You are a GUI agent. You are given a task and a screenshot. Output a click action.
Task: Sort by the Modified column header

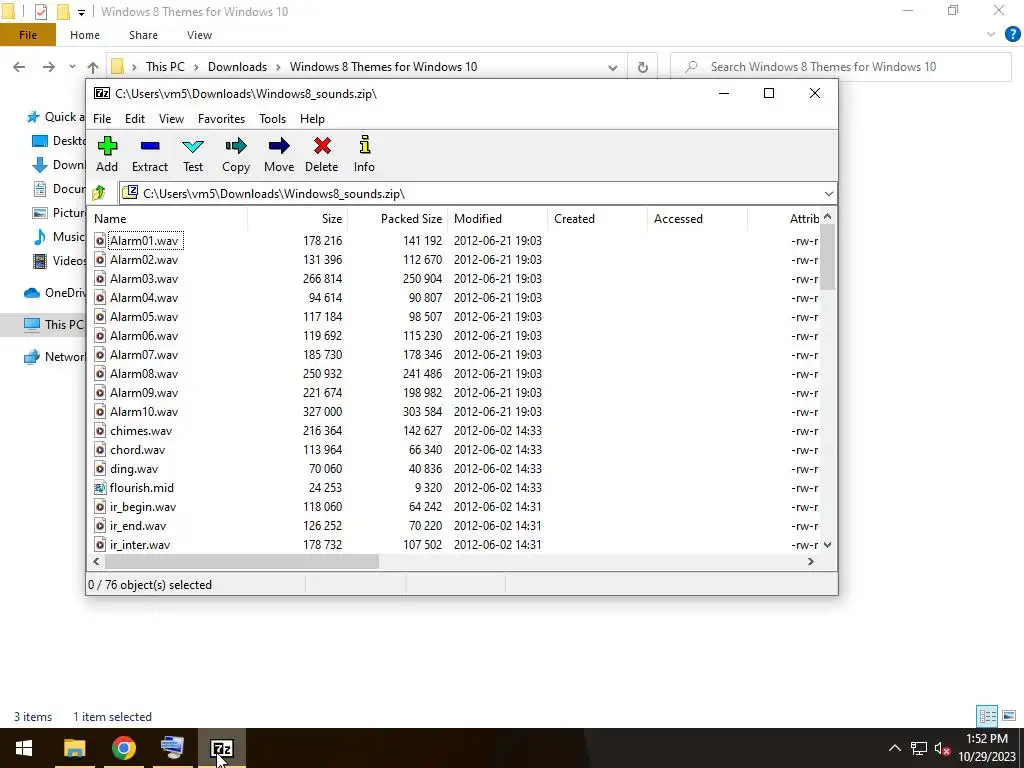tap(498, 219)
